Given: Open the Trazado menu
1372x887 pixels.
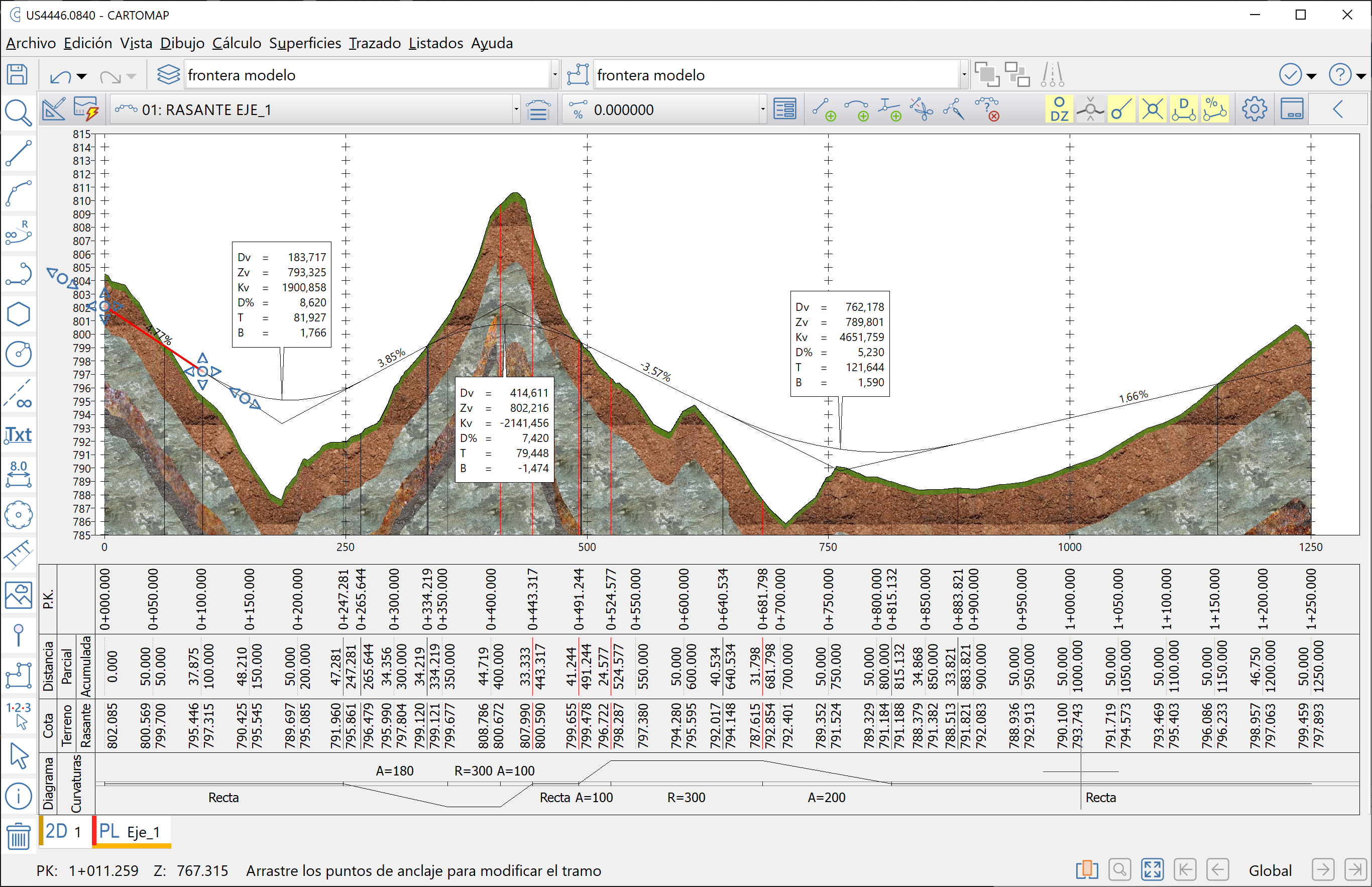Looking at the screenshot, I should pyautogui.click(x=374, y=43).
